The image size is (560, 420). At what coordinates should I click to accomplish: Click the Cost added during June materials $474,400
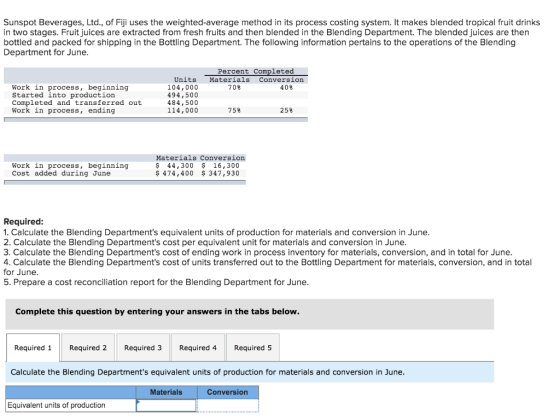(x=175, y=173)
